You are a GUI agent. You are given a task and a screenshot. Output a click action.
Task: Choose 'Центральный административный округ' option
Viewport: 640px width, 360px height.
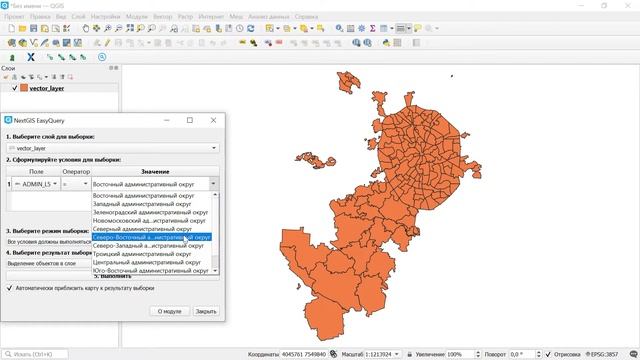[151, 262]
